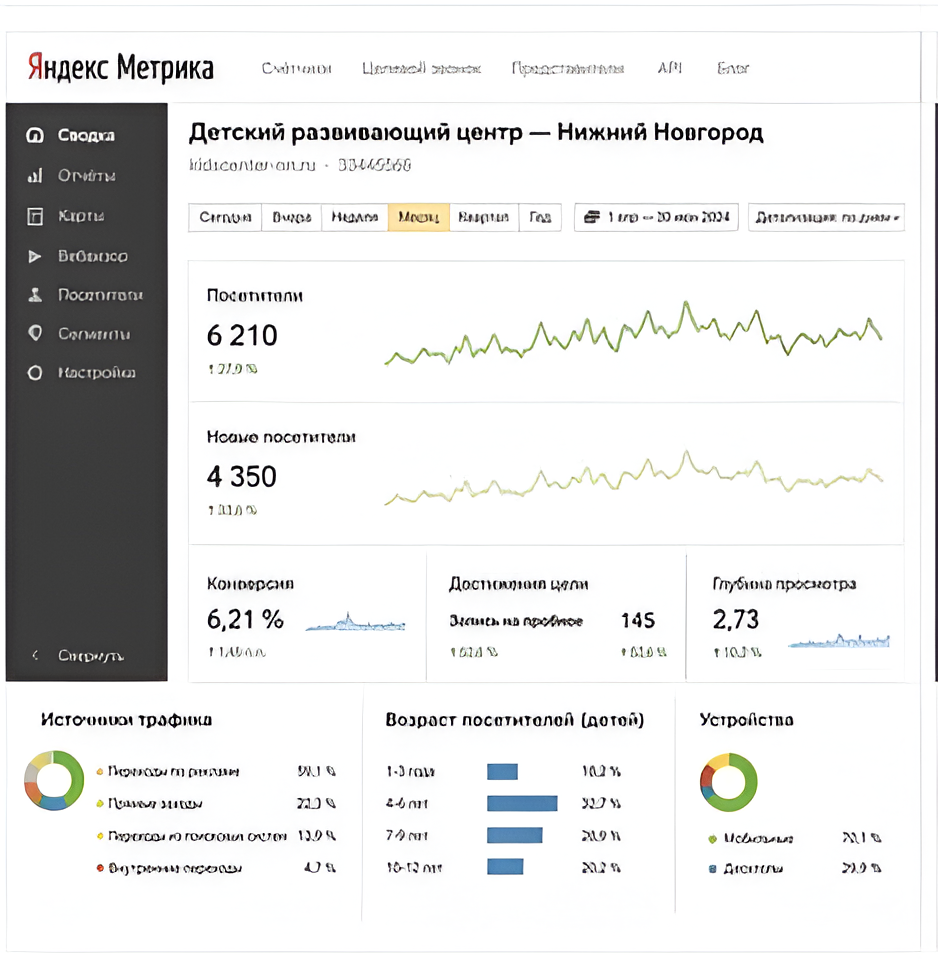This screenshot has width=938, height=976.
Task: Select the Карты sidebar icon
Action: 35,216
